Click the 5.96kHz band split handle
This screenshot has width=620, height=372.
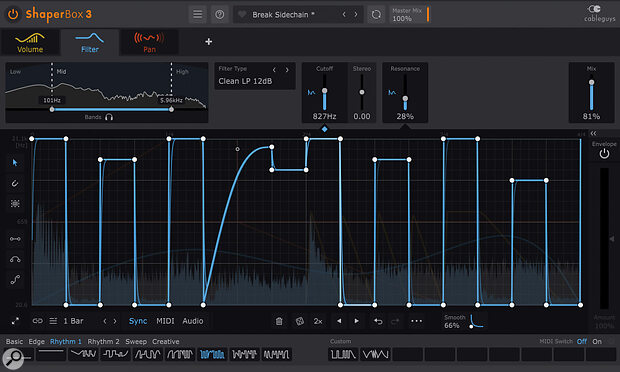(x=171, y=110)
